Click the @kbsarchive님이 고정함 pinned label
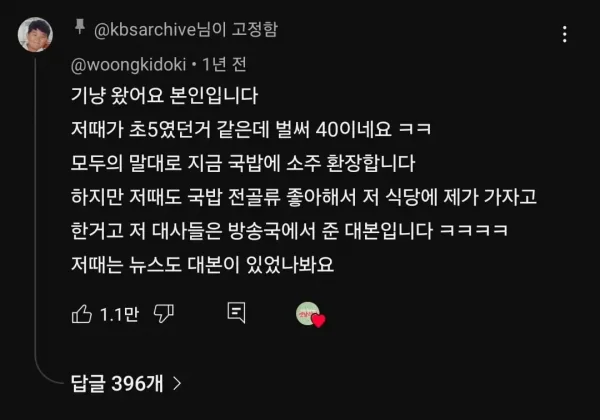 click(186, 29)
